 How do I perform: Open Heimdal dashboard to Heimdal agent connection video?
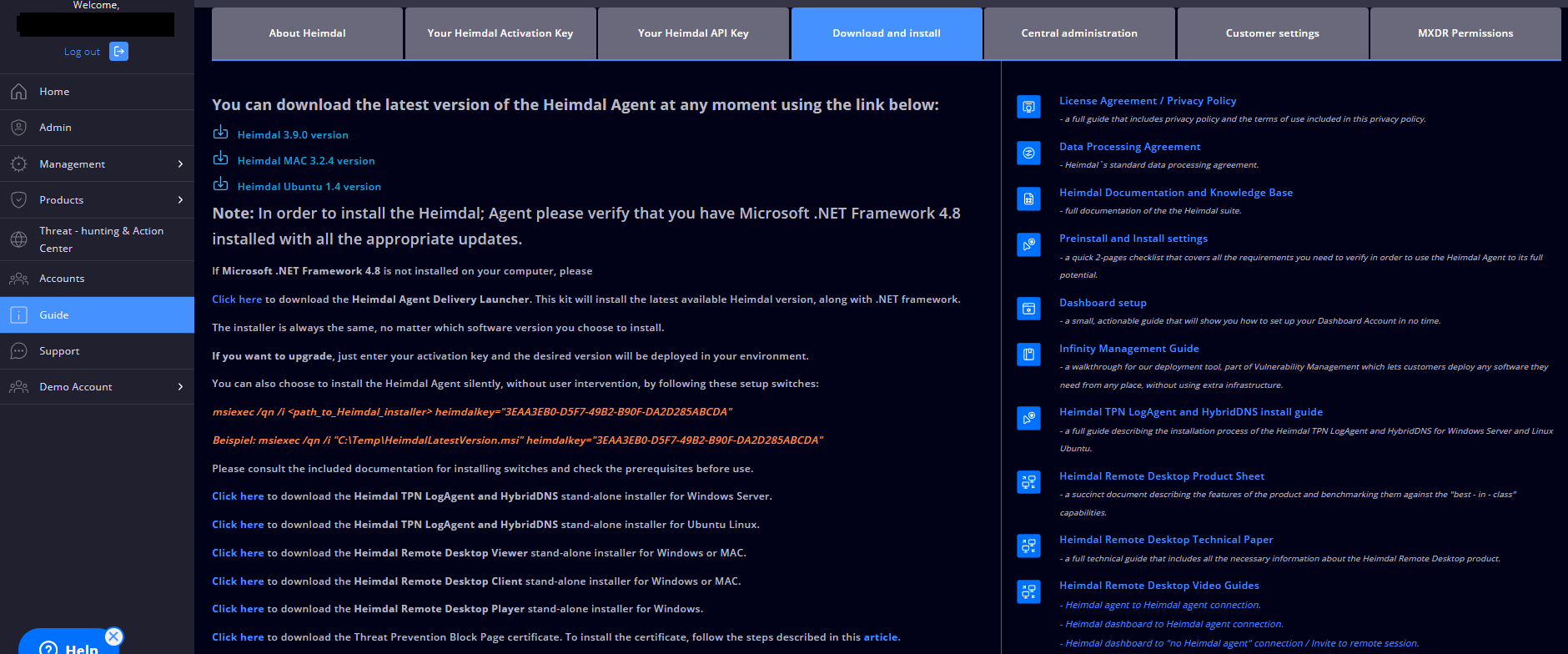point(1174,624)
